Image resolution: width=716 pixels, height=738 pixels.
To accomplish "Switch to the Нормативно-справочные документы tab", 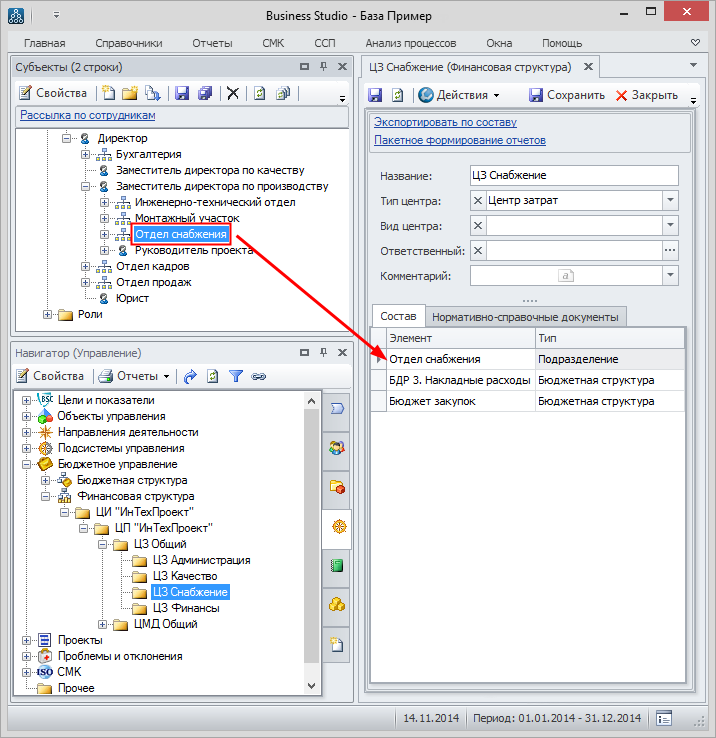I will point(525,317).
